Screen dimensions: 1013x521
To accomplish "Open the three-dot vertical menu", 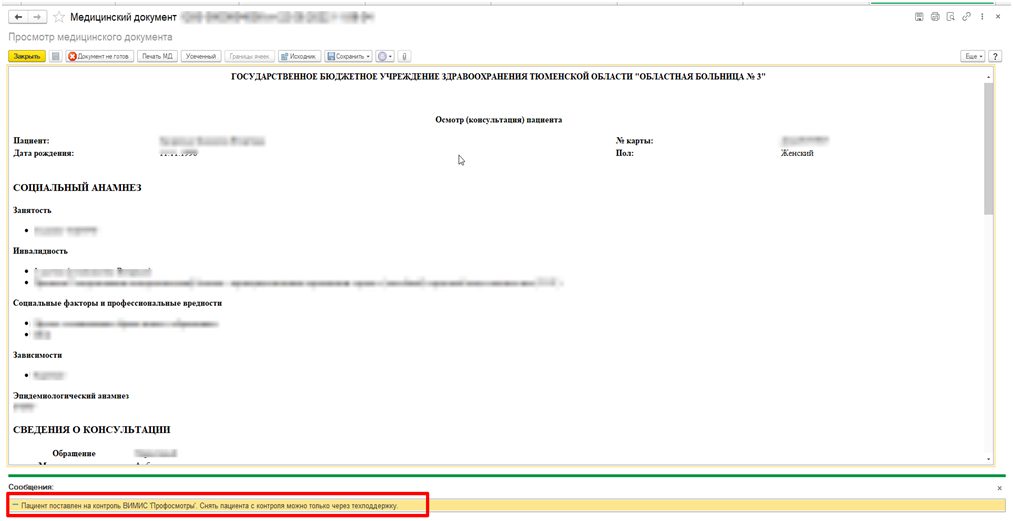I will [x=980, y=17].
